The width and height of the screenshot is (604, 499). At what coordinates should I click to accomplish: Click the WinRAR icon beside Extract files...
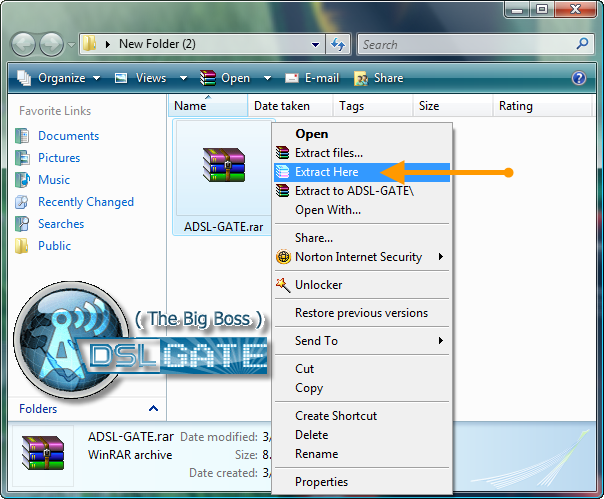tap(282, 153)
